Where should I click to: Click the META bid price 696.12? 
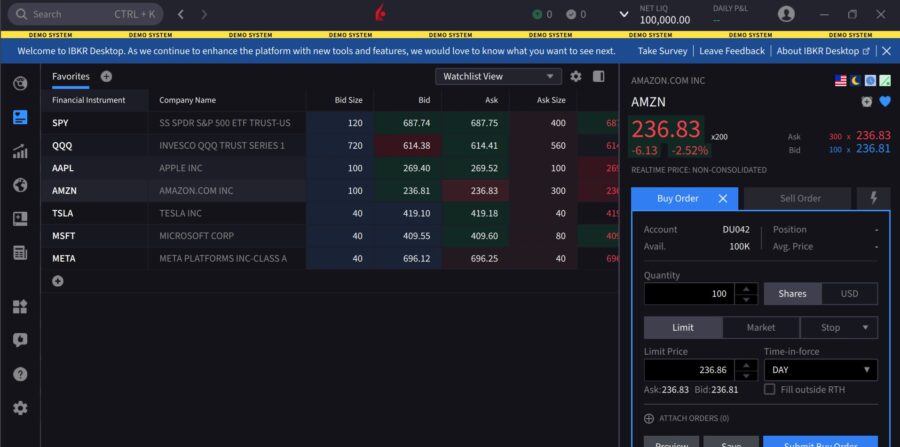click(x=417, y=259)
